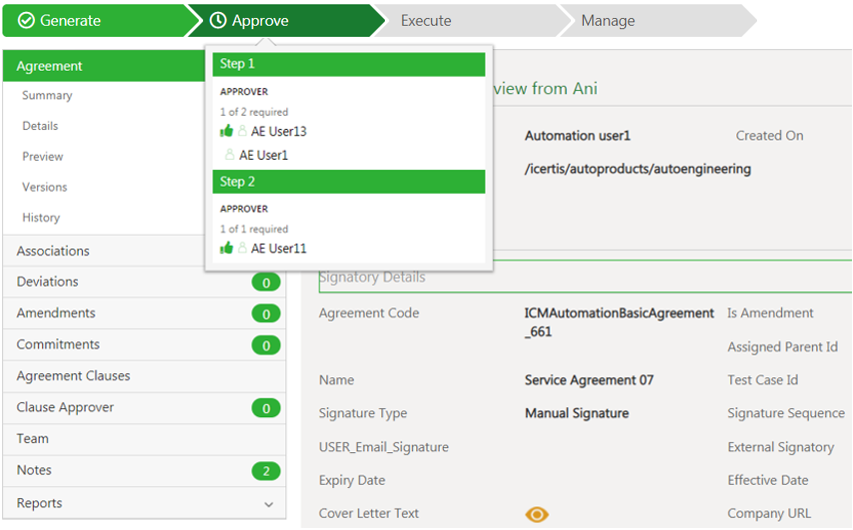The image size is (853, 530).
Task: Go to the Manage stage tab
Action: (608, 20)
